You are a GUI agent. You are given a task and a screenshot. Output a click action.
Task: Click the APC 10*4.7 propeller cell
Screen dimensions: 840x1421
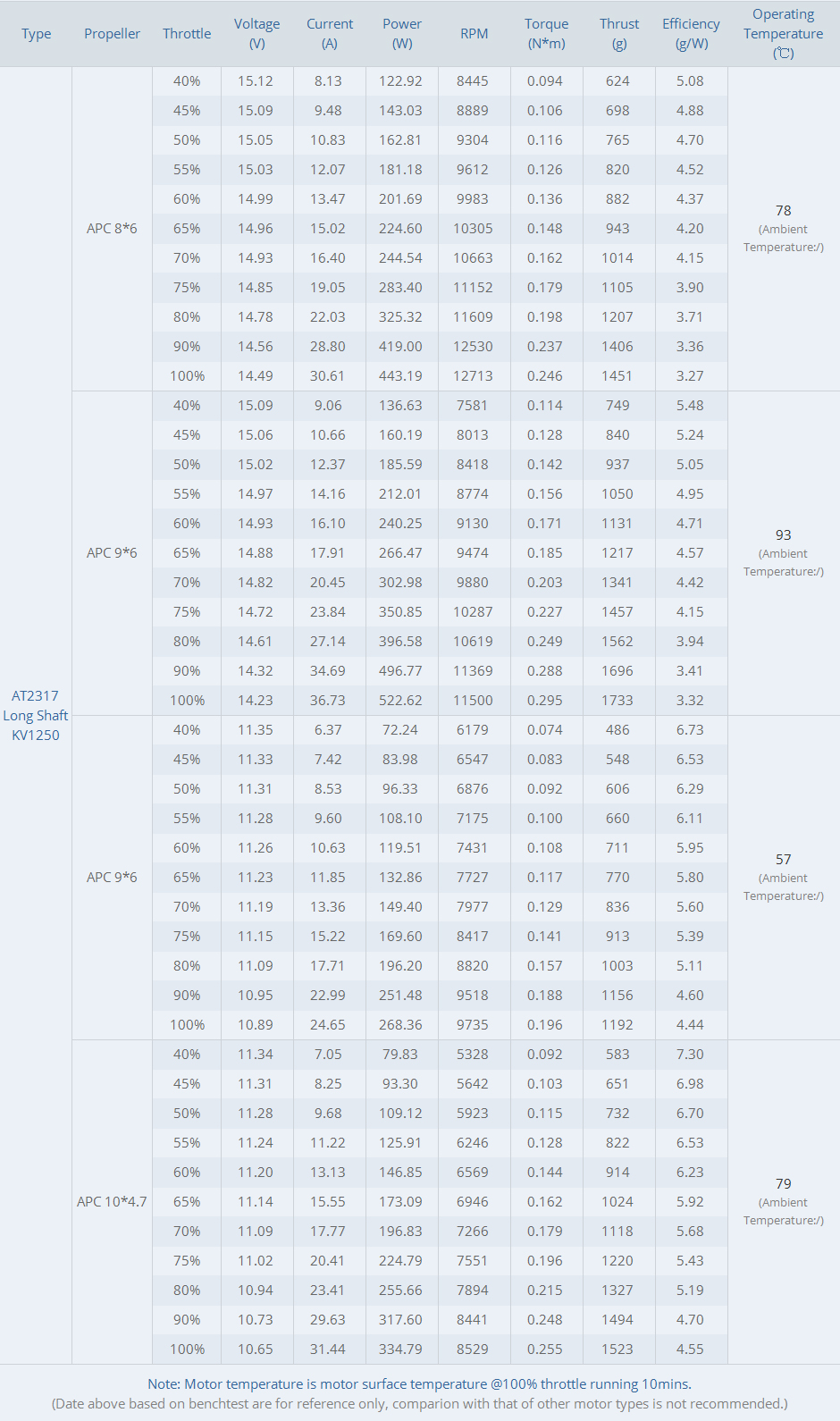pos(112,1202)
